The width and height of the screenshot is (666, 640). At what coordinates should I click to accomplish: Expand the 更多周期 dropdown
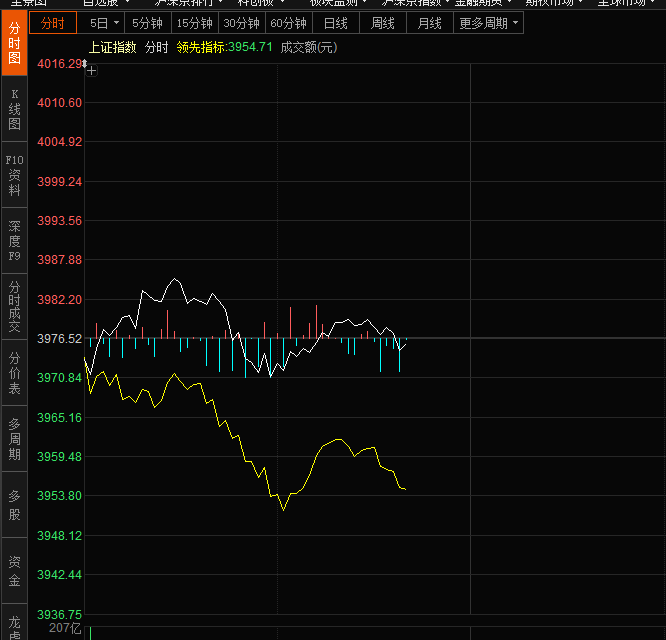point(489,22)
